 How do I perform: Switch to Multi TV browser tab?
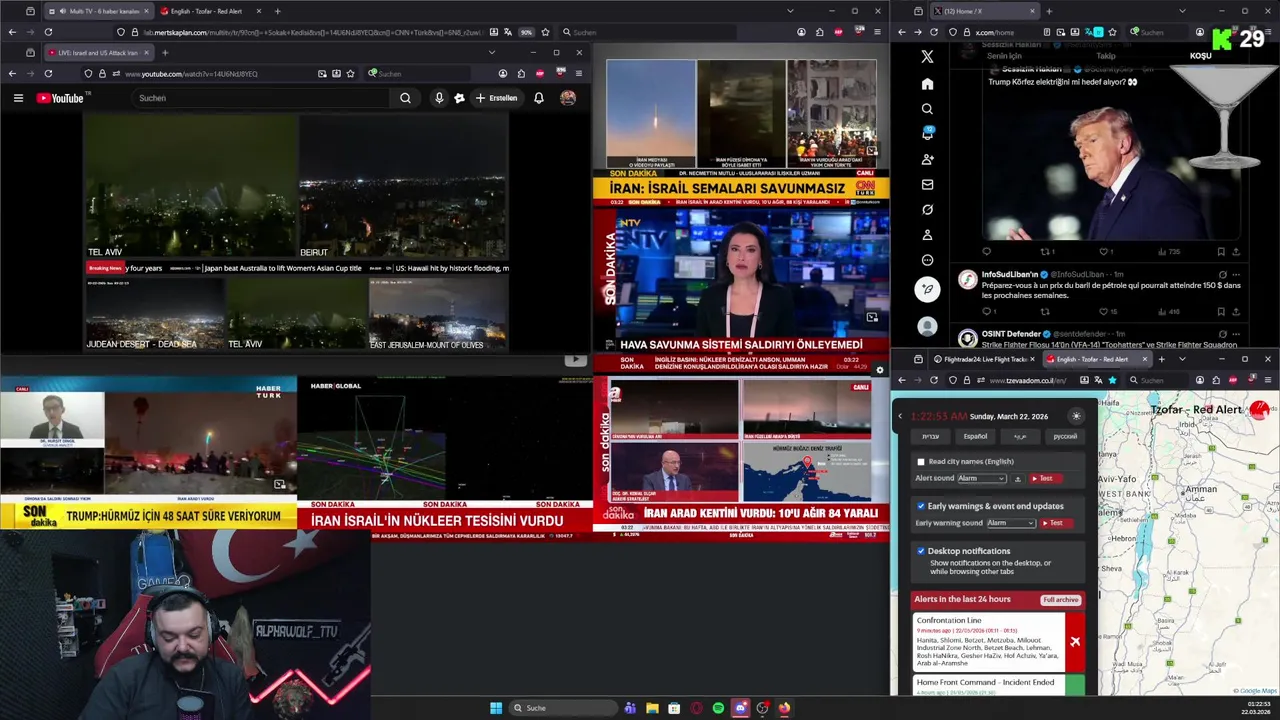tap(99, 11)
